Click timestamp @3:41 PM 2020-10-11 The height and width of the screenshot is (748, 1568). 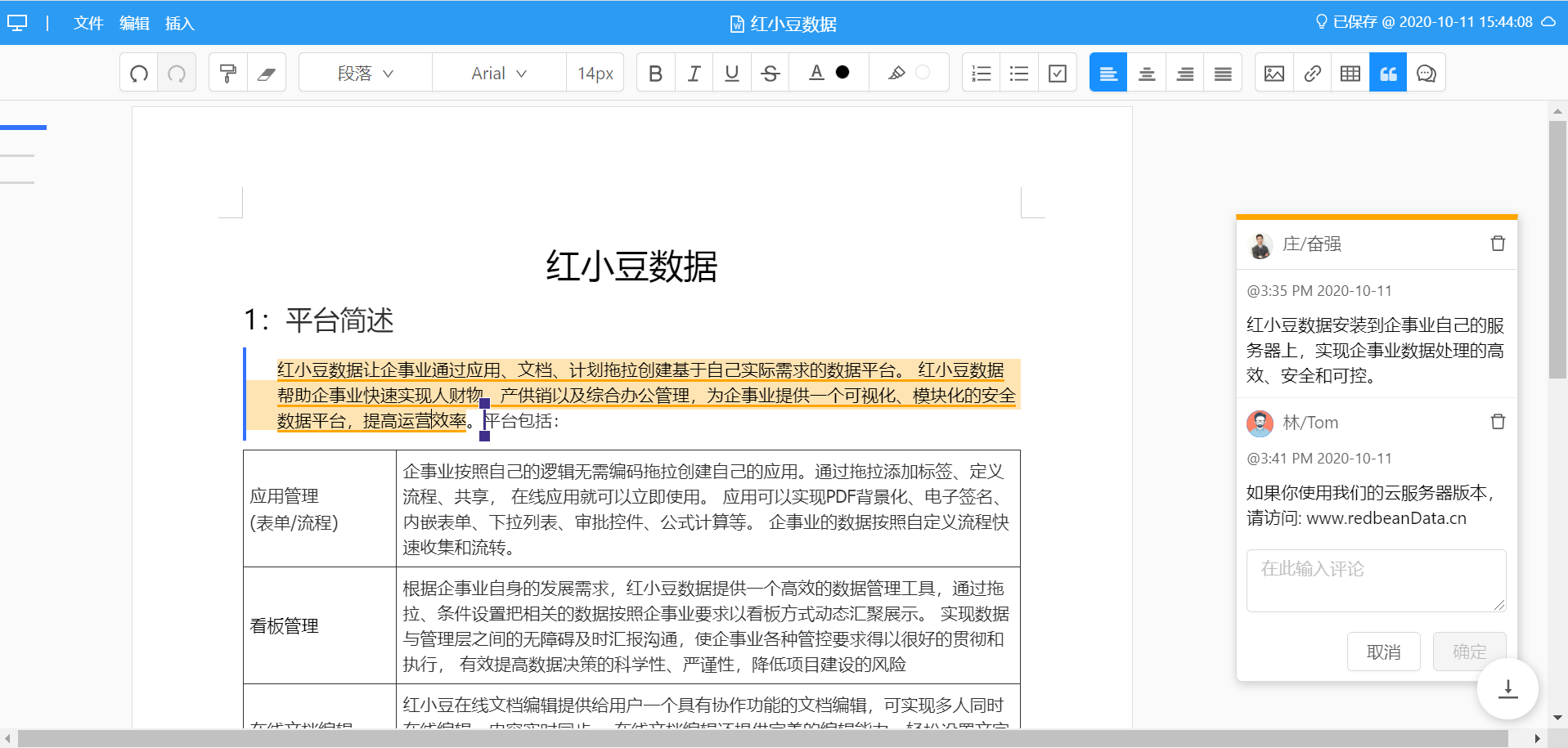(x=1319, y=459)
